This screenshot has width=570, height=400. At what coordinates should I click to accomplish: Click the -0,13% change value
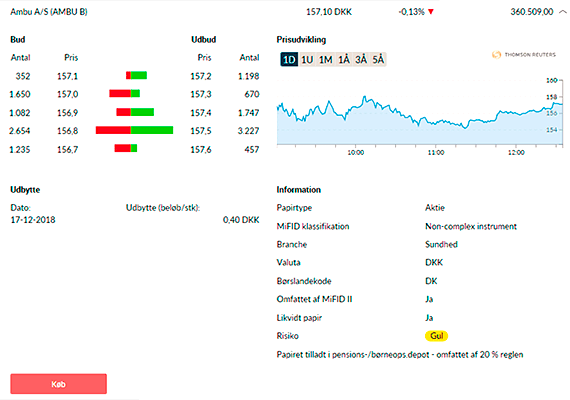[x=411, y=12]
